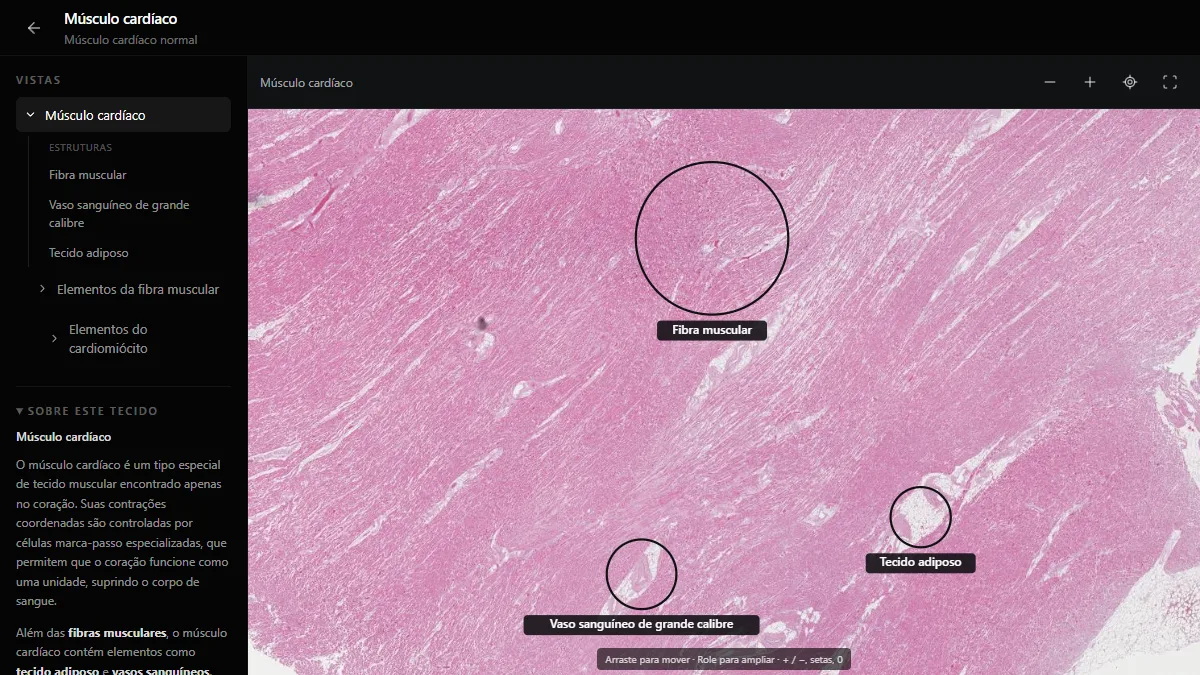
Task: Go back using the arrow icon
Action: [34, 28]
